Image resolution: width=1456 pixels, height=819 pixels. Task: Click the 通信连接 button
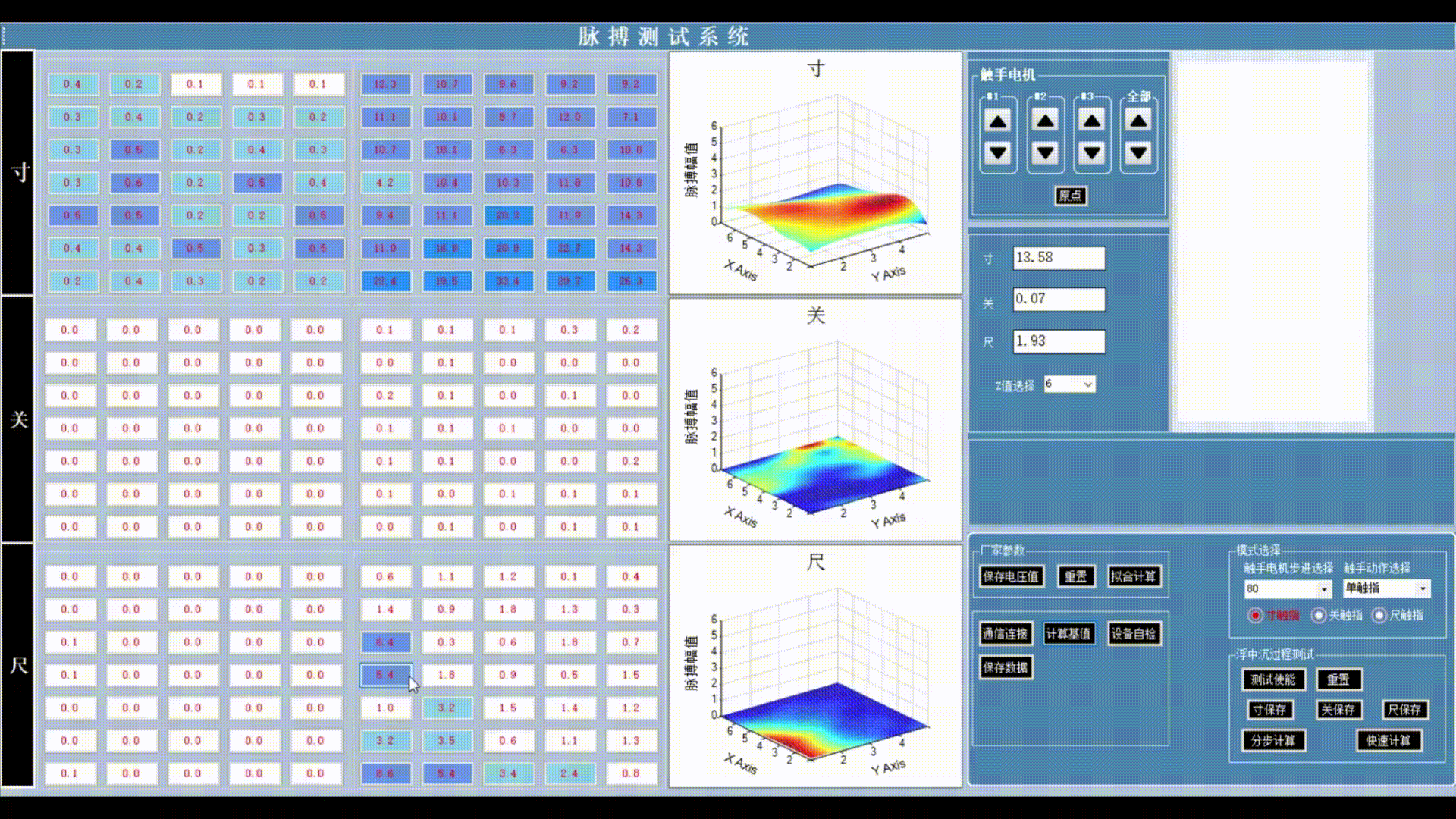point(1005,634)
